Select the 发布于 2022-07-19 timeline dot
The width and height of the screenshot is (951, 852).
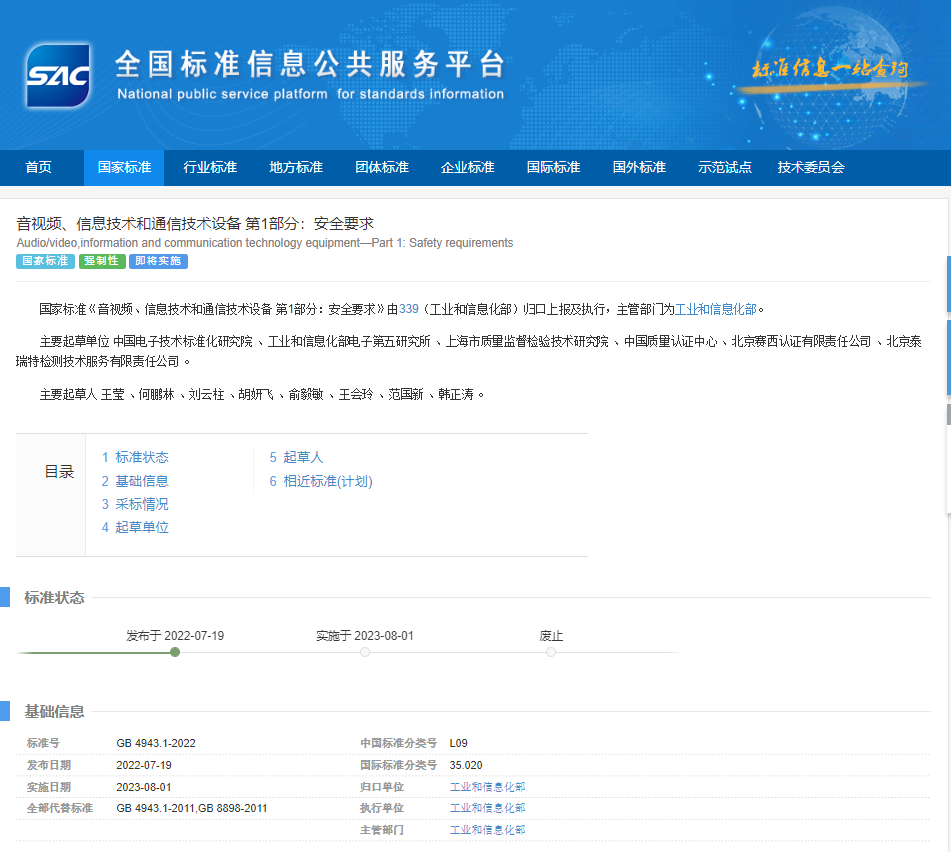pyautogui.click(x=175, y=652)
